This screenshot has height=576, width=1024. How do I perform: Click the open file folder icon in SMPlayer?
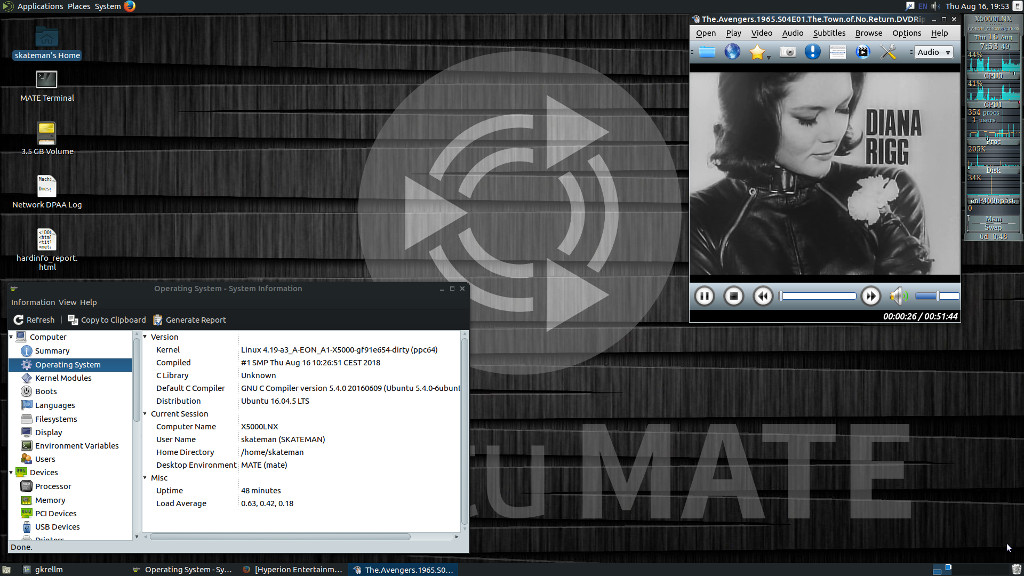click(707, 52)
